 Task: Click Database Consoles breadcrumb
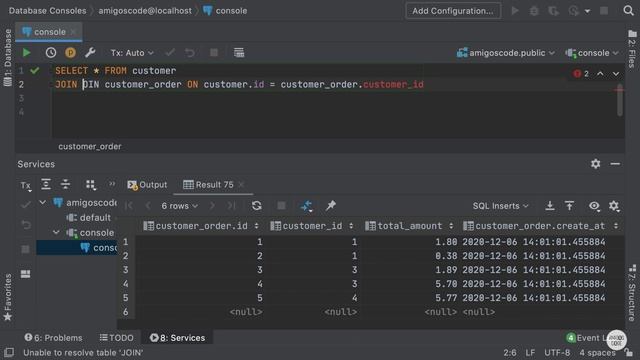pyautogui.click(x=48, y=11)
